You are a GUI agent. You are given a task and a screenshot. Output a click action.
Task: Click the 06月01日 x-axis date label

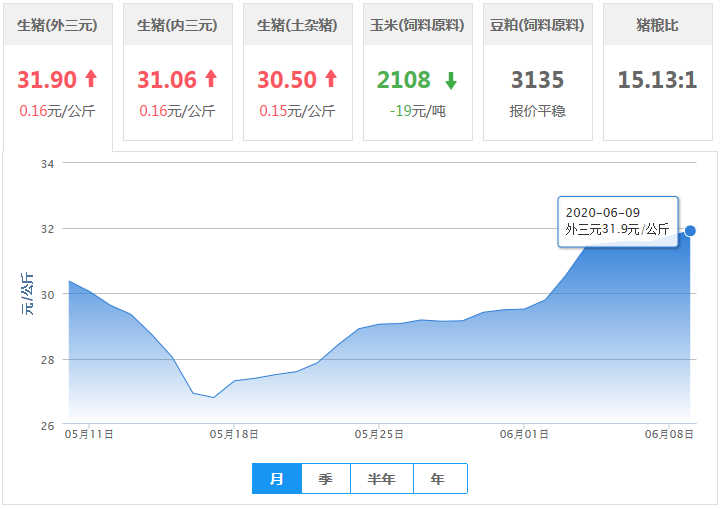point(524,435)
